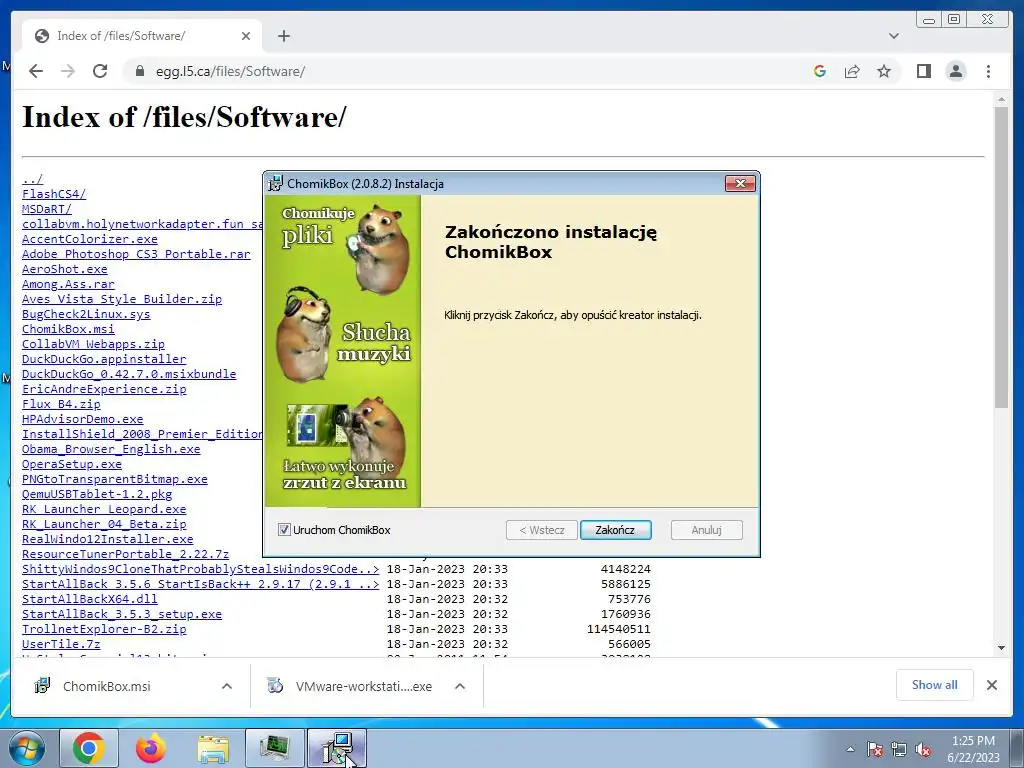The height and width of the screenshot is (768, 1024).
Task: Open the monitor app taskbar icon
Action: [x=274, y=748]
